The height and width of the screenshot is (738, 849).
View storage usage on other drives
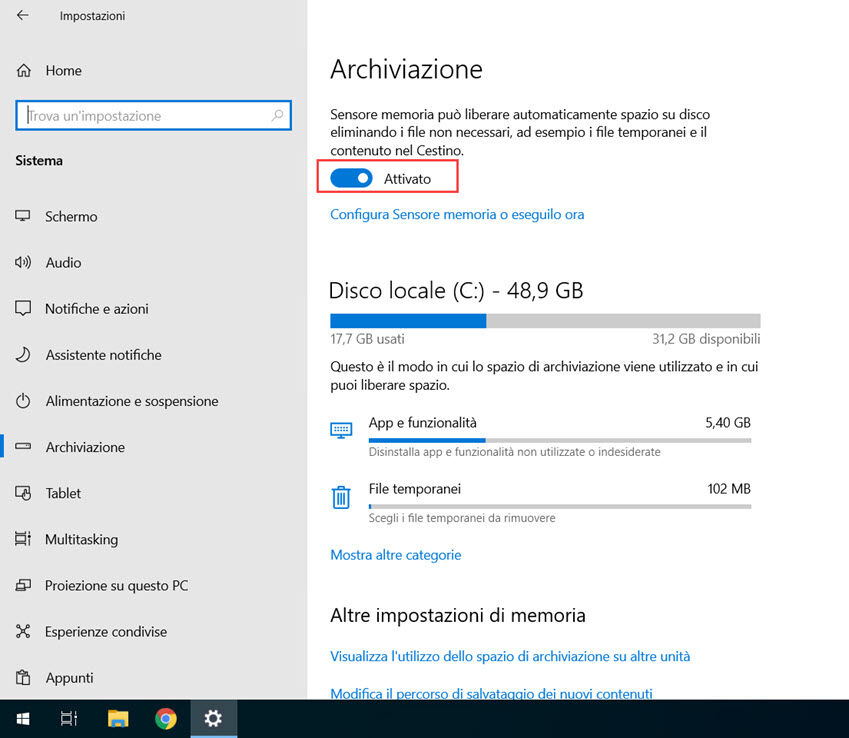pos(510,656)
